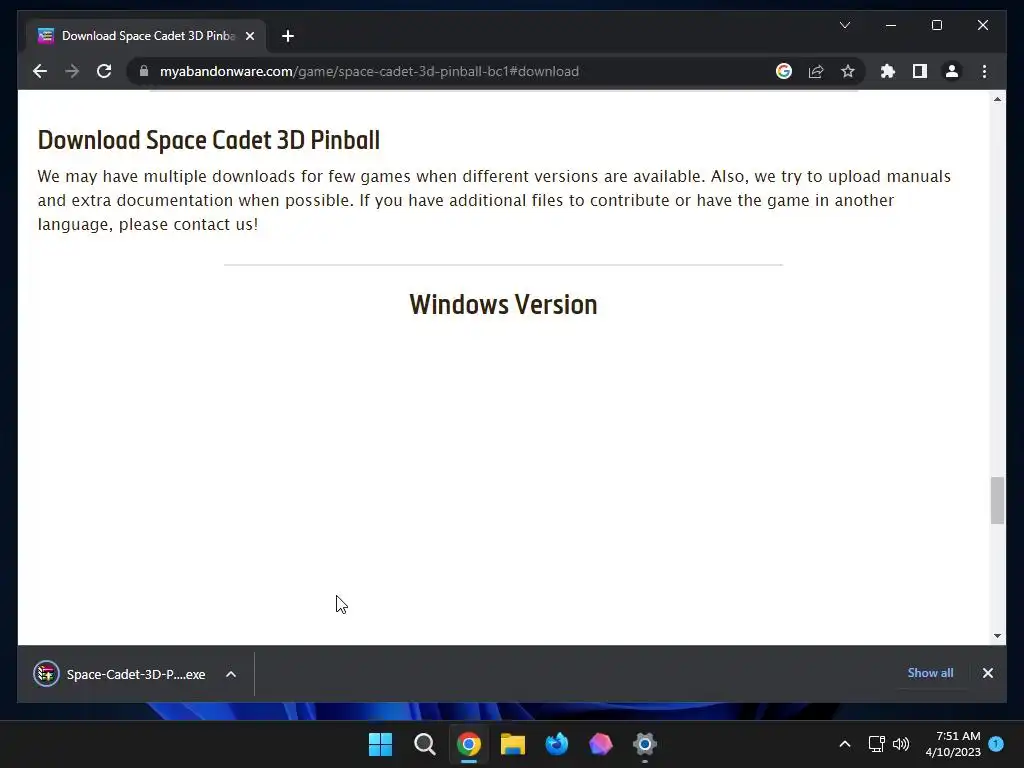The width and height of the screenshot is (1024, 768).
Task: Open the notification badge
Action: 996,743
